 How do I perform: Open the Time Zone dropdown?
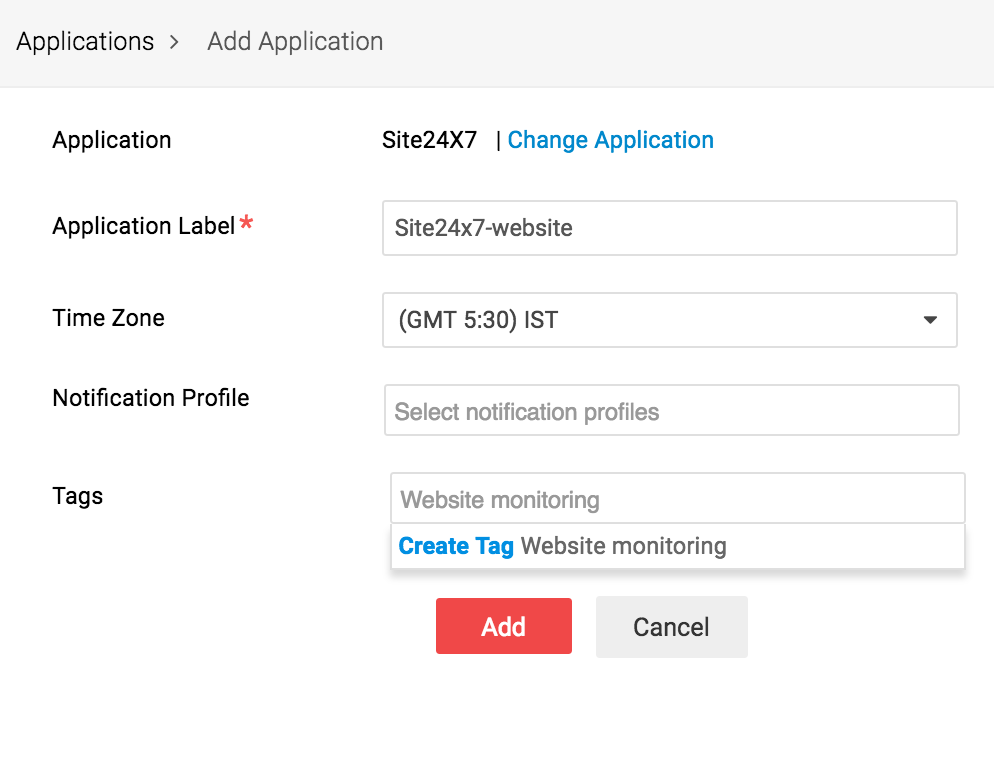pos(669,320)
